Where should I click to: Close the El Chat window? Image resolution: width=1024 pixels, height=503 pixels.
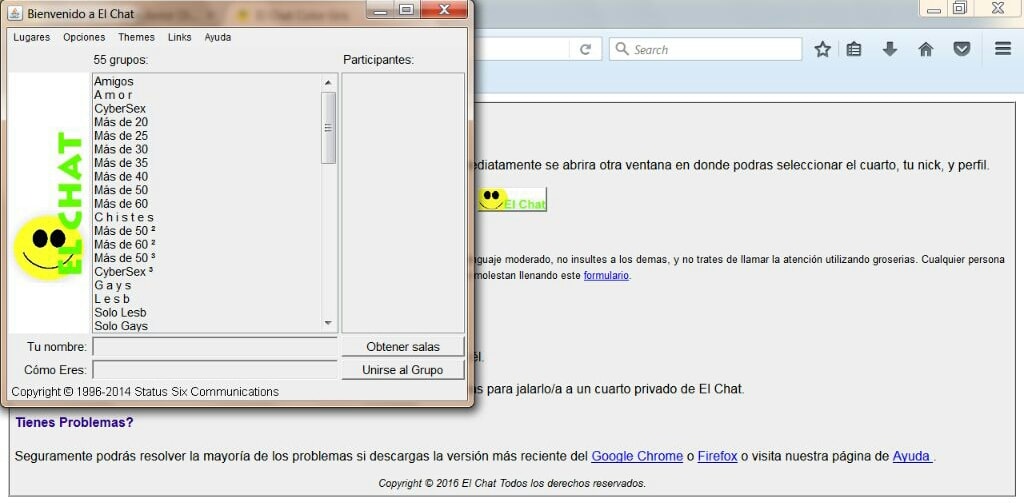[x=444, y=10]
